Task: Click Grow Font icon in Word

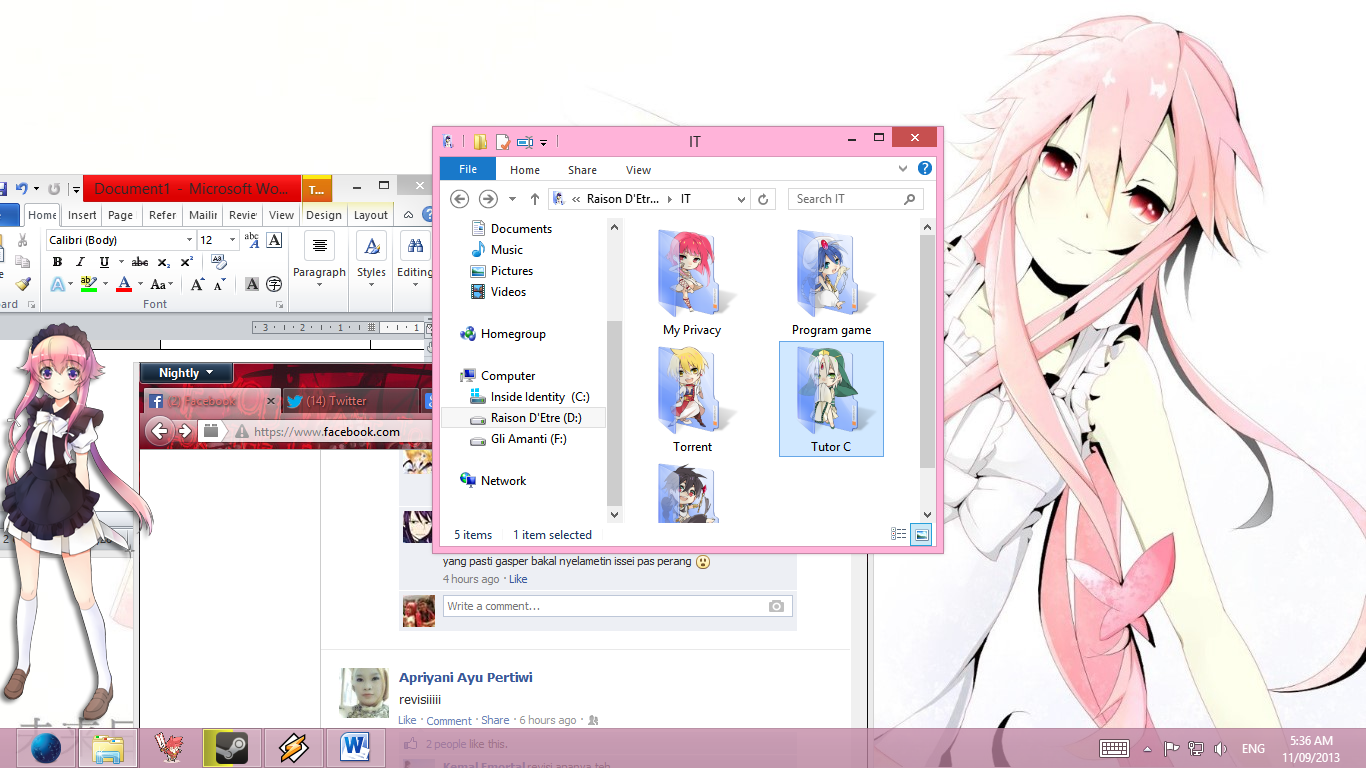Action: (197, 285)
